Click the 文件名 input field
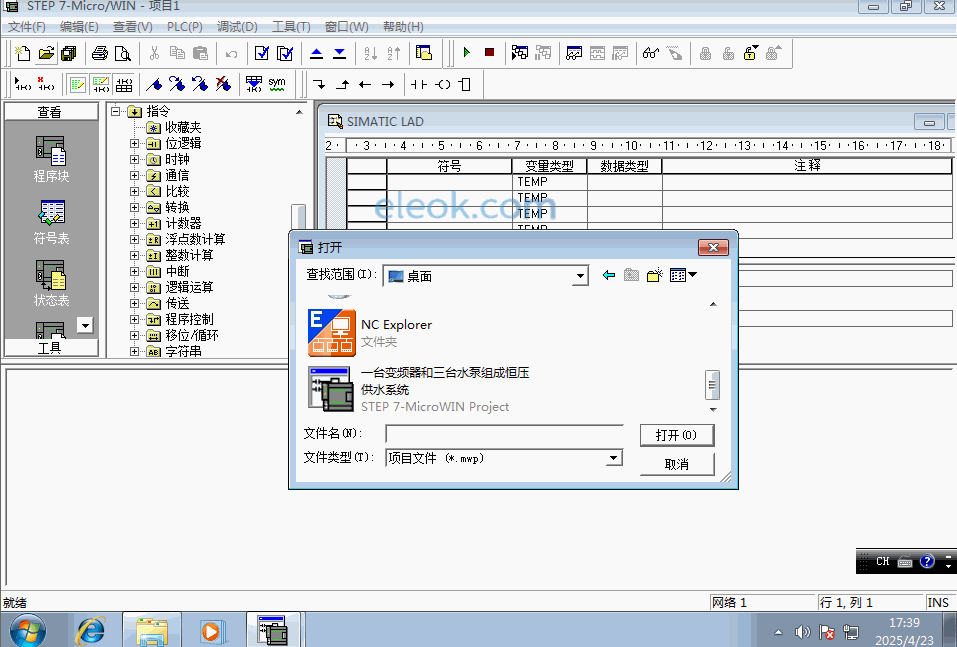957x647 pixels. [504, 434]
